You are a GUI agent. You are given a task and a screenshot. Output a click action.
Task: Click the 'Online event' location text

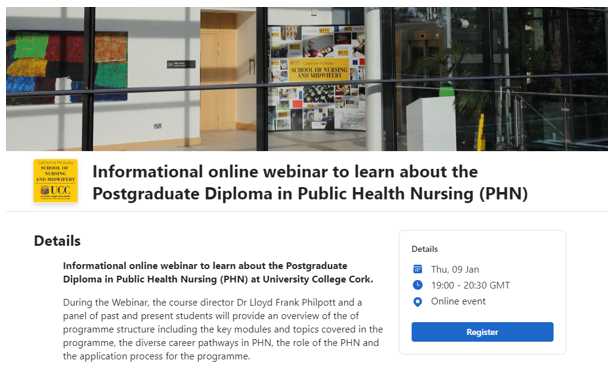458,301
